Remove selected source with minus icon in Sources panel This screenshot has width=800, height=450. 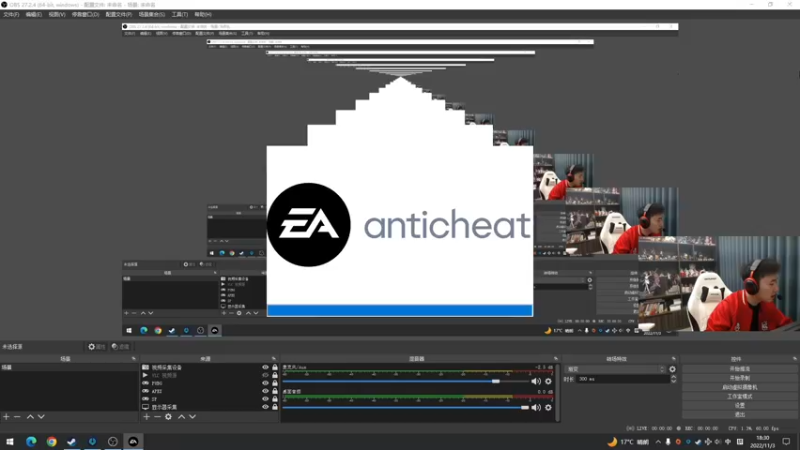click(157, 417)
